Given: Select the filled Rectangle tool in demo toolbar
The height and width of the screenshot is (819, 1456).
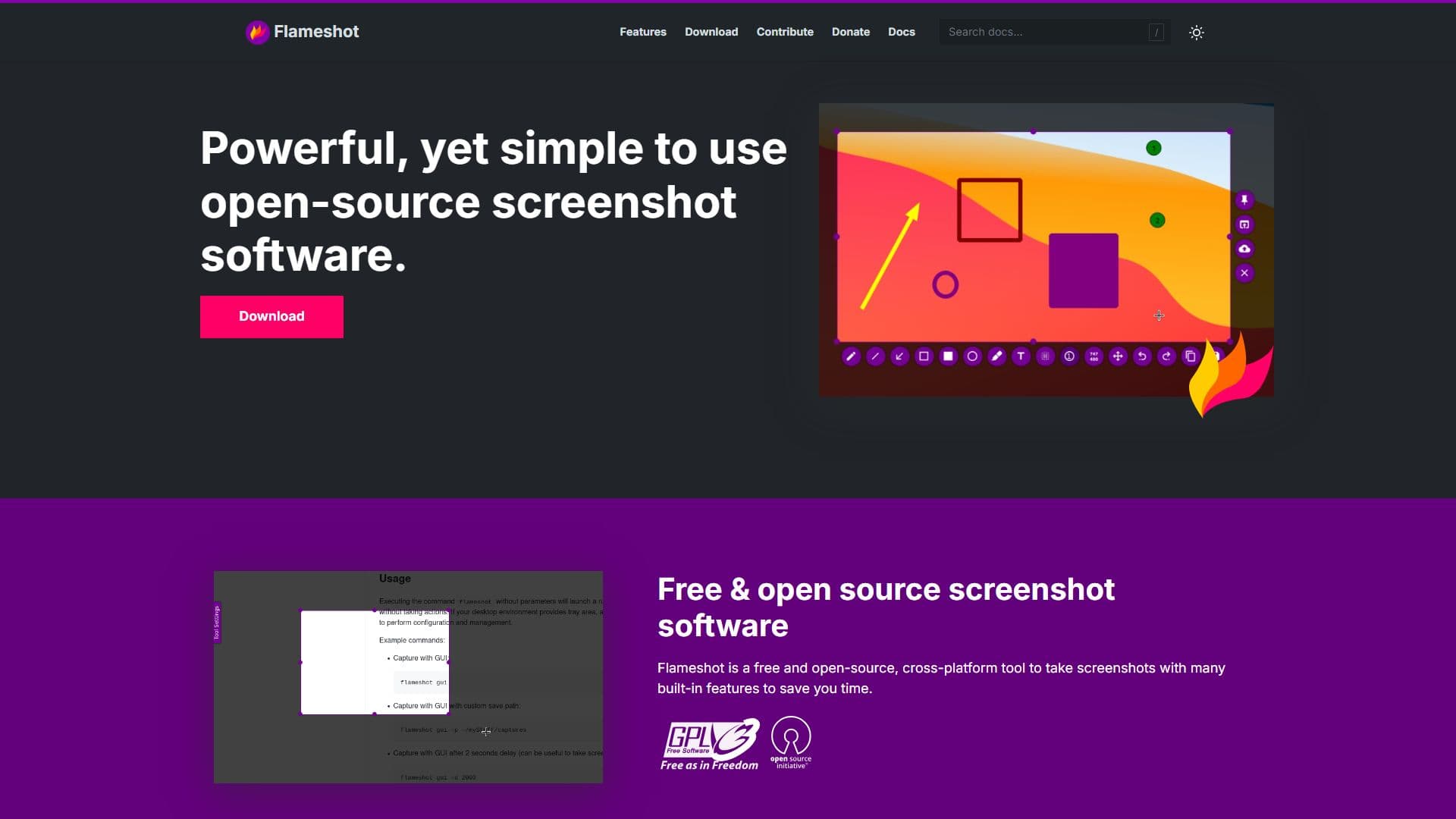Looking at the screenshot, I should pyautogui.click(x=948, y=356).
